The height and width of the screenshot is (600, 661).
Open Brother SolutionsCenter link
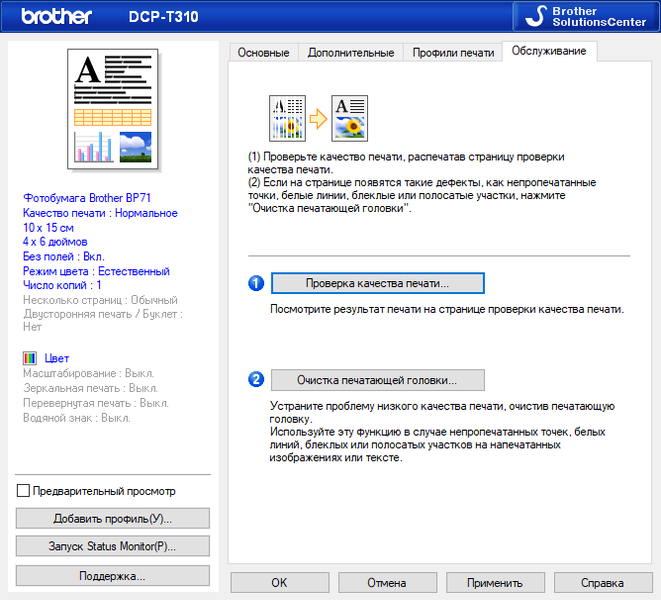point(586,16)
